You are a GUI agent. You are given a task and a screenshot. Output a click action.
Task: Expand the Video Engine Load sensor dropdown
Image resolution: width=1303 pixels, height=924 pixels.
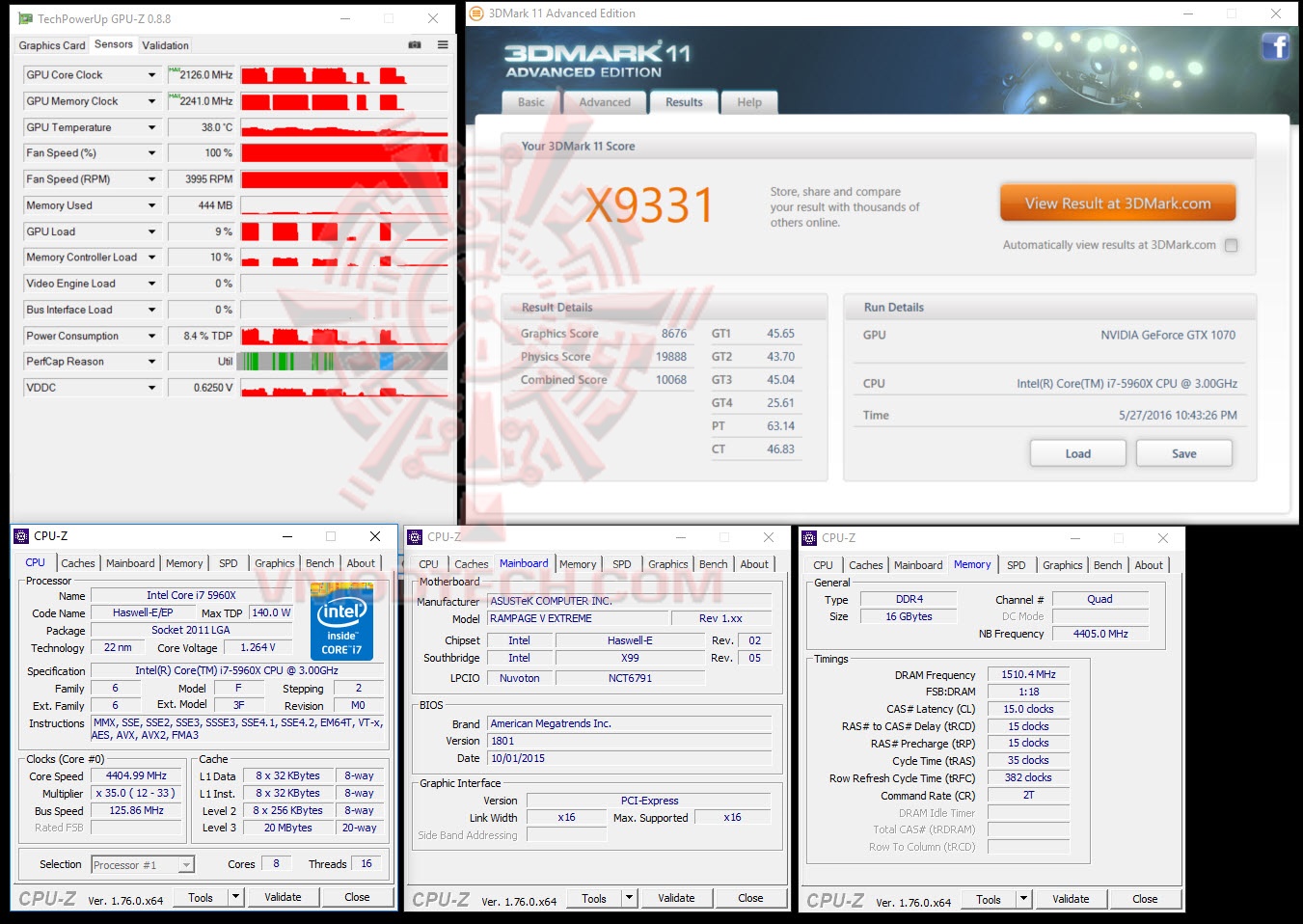pyautogui.click(x=151, y=284)
